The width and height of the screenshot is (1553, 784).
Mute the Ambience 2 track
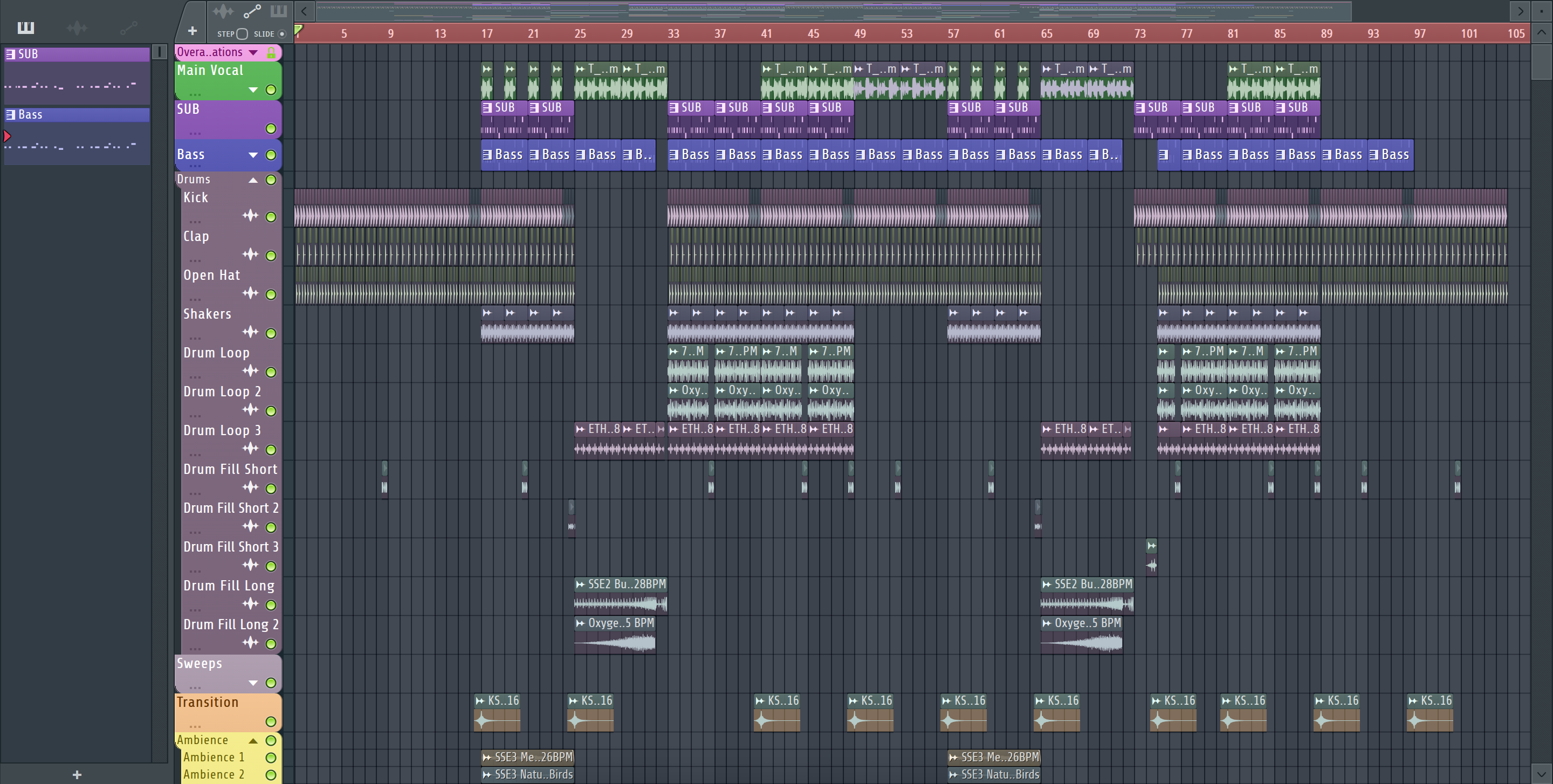coord(271,775)
